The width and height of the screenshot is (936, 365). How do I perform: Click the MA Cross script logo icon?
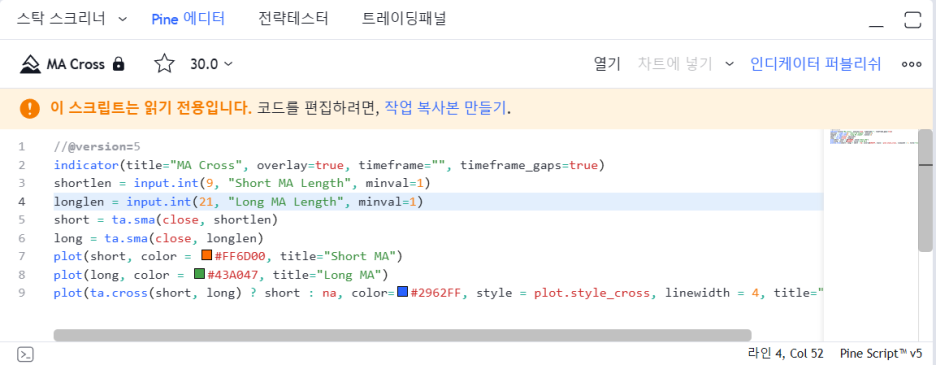30,64
